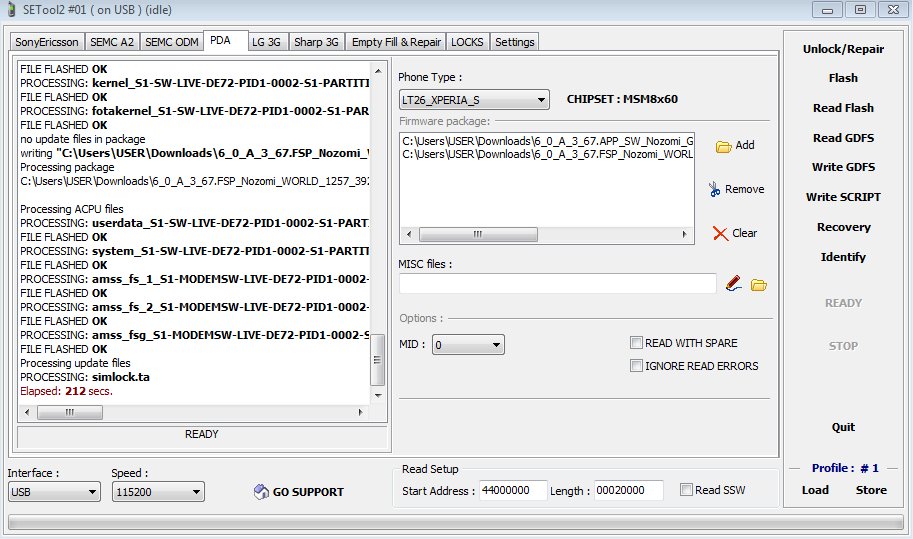Click the Store profile button

point(871,490)
